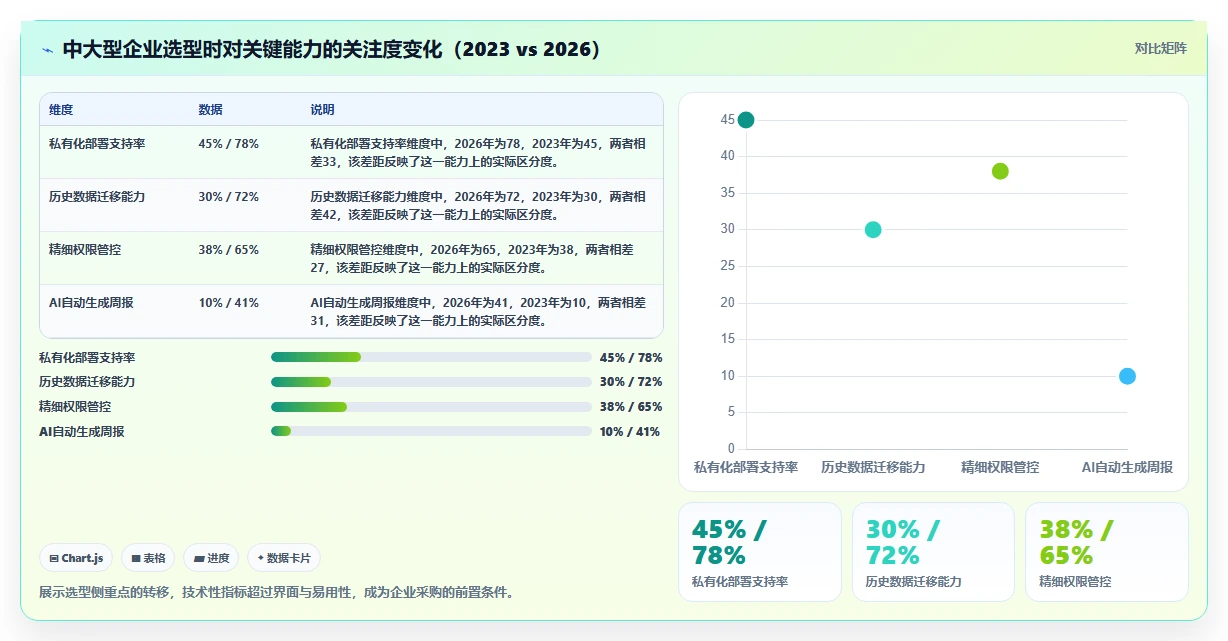The width and height of the screenshot is (1228, 641).
Task: Click the 对比矩阵 label in the header
Action: 1160,48
